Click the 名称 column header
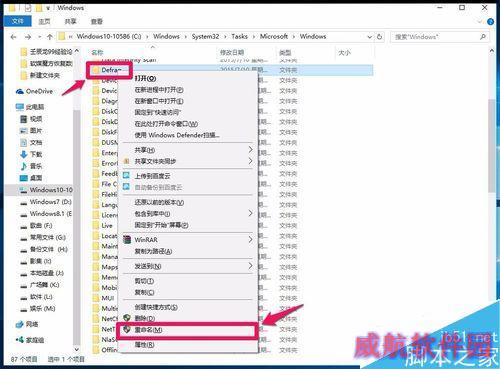Screen dimensions: 500x369 tap(97, 52)
